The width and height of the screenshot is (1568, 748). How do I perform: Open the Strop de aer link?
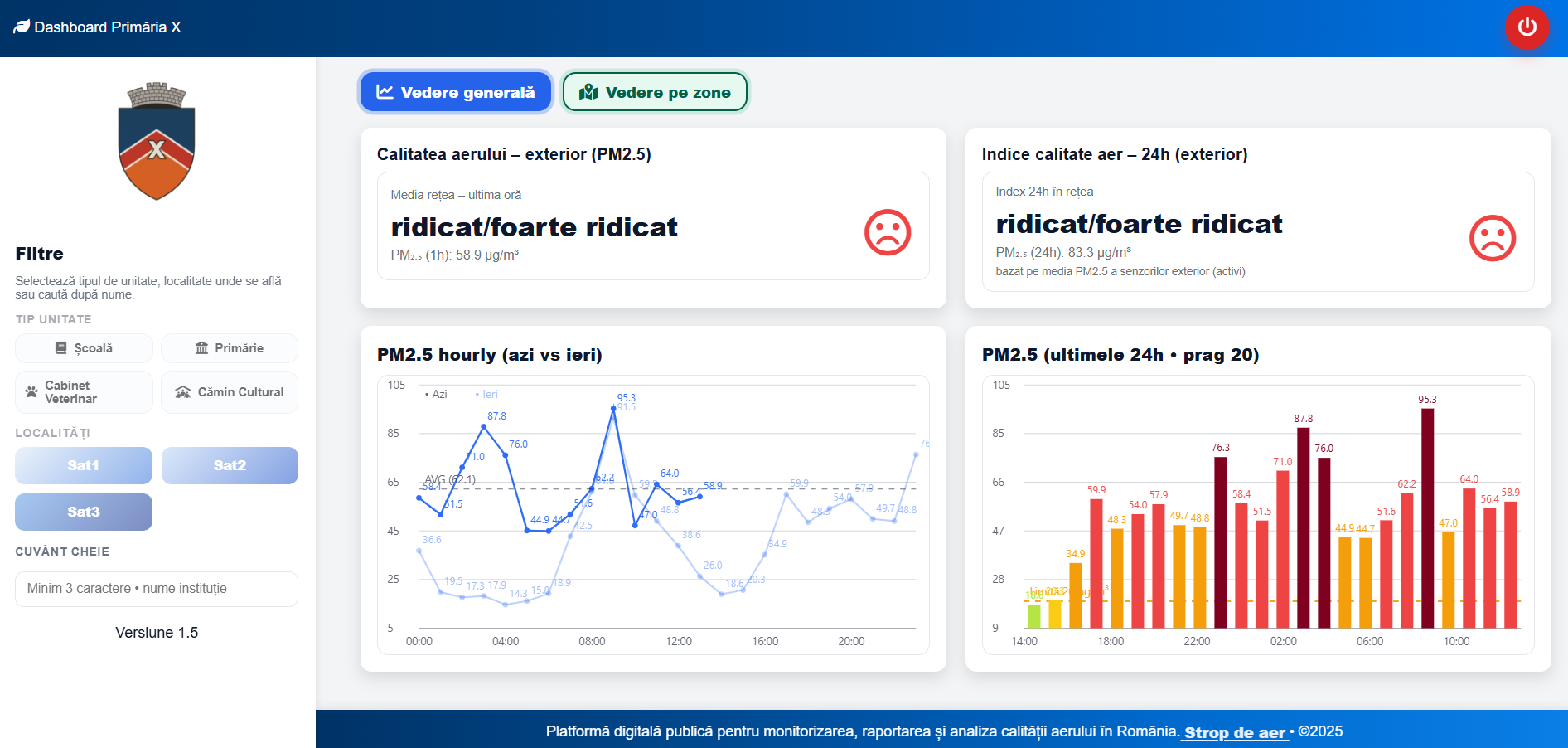(x=1235, y=732)
